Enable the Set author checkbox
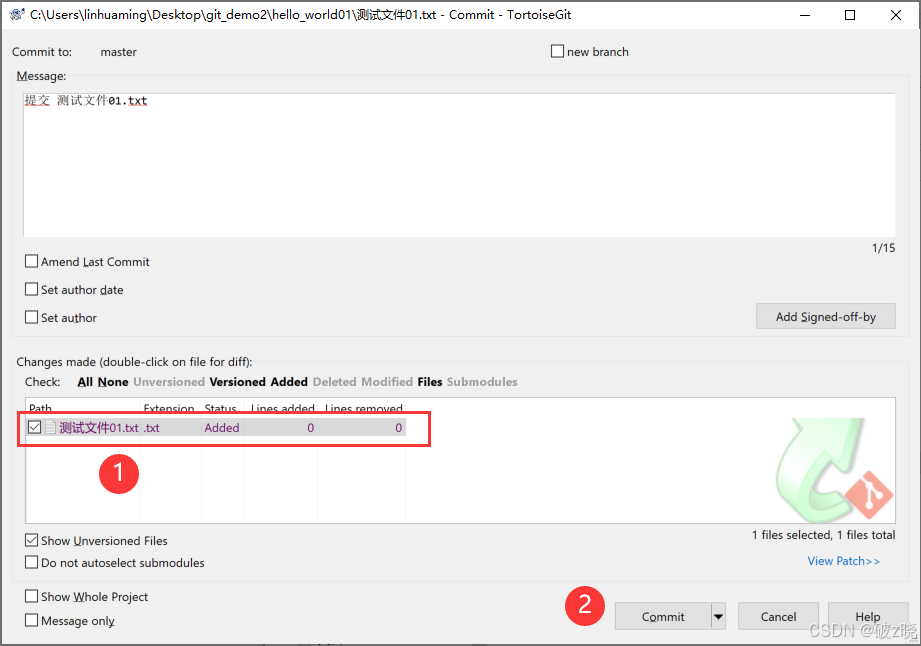The height and width of the screenshot is (646, 921). 32,318
